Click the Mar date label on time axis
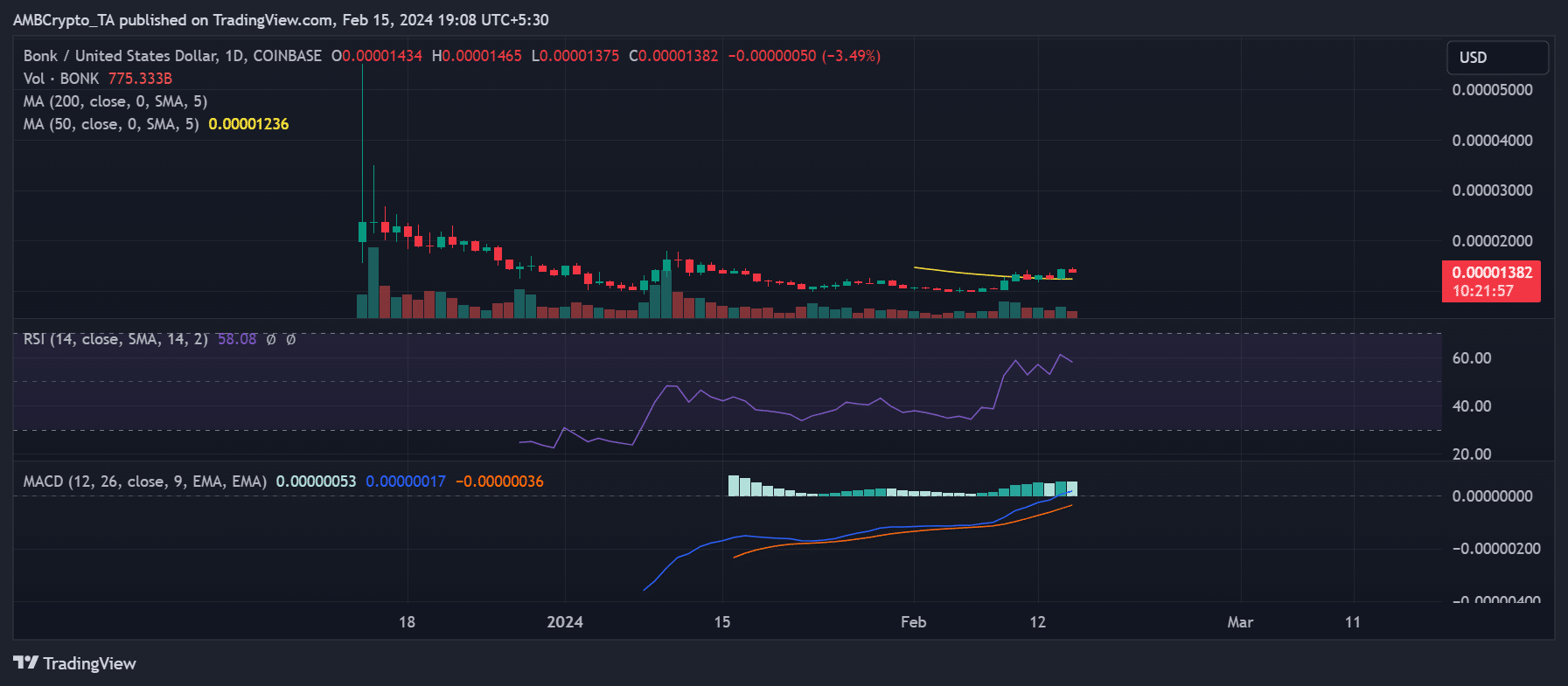 (1240, 622)
